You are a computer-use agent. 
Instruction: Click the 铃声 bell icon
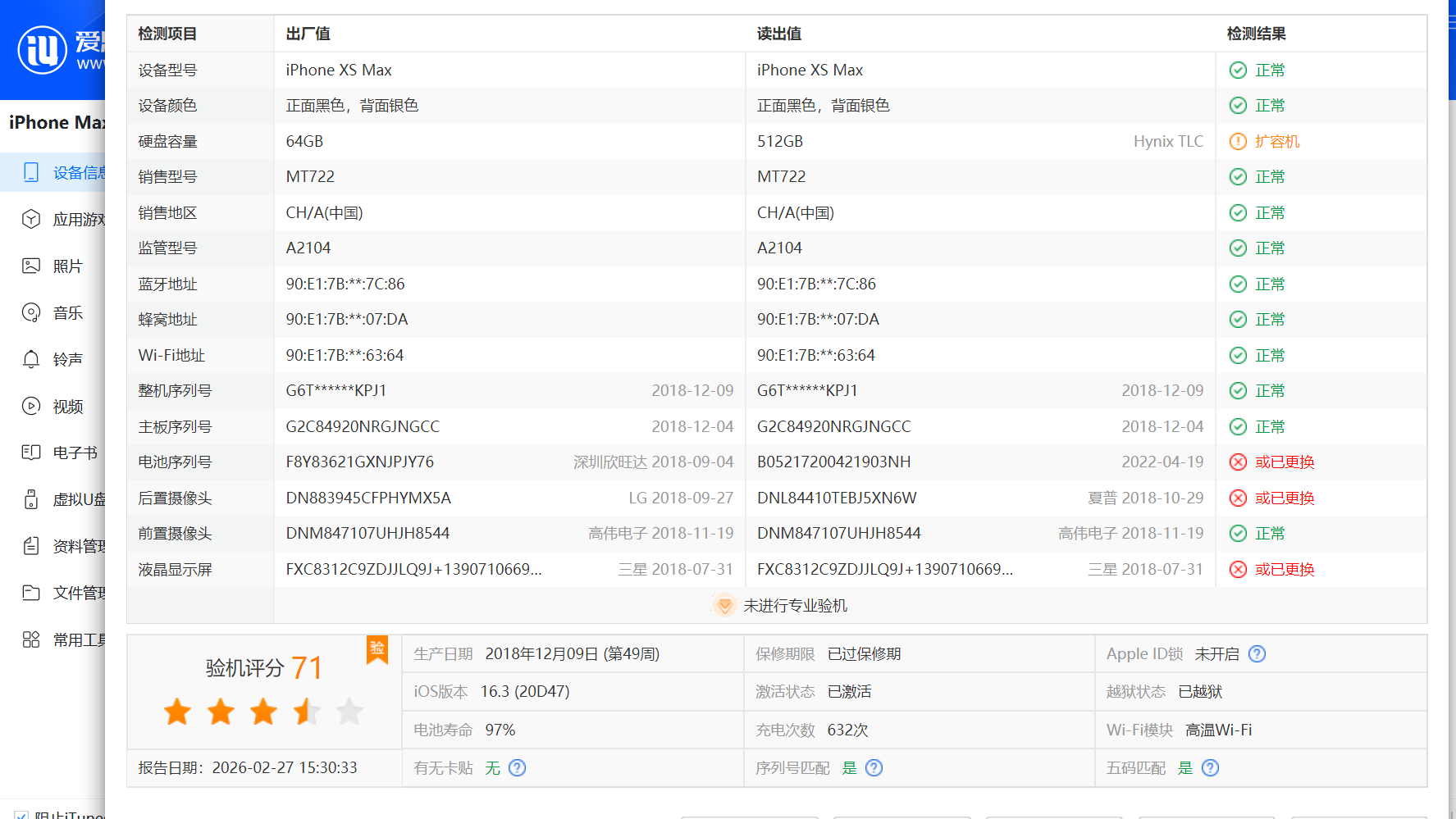tap(31, 359)
